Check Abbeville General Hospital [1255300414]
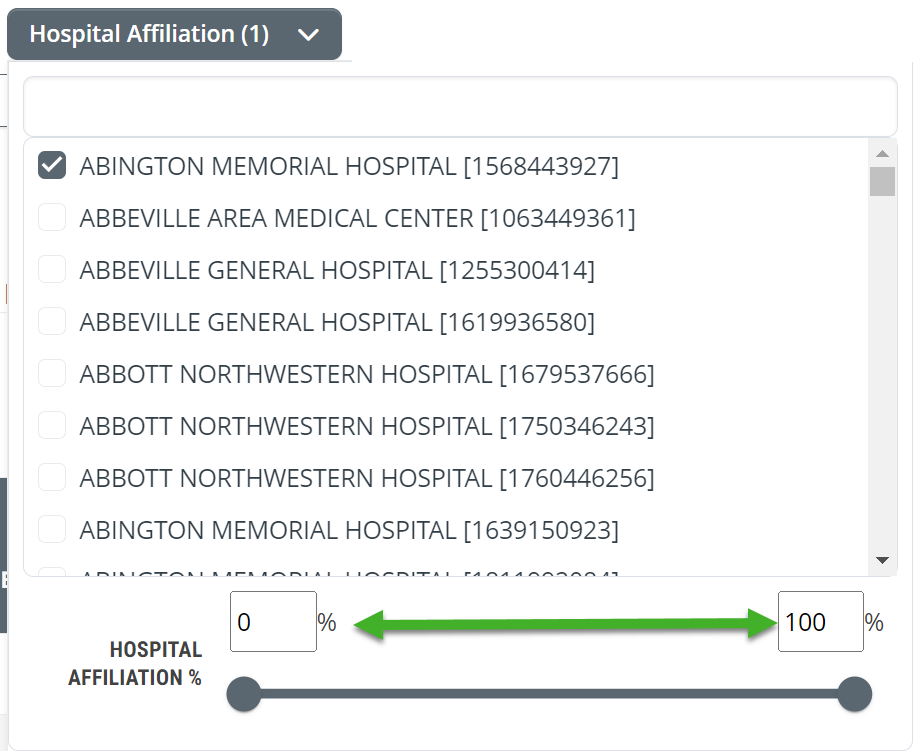913x751 pixels. (x=52, y=270)
